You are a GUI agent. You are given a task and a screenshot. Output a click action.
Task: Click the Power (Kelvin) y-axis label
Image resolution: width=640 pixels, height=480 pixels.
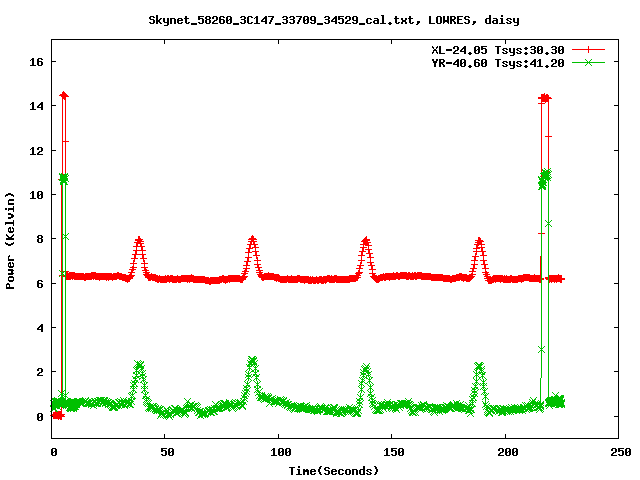coord(10,241)
